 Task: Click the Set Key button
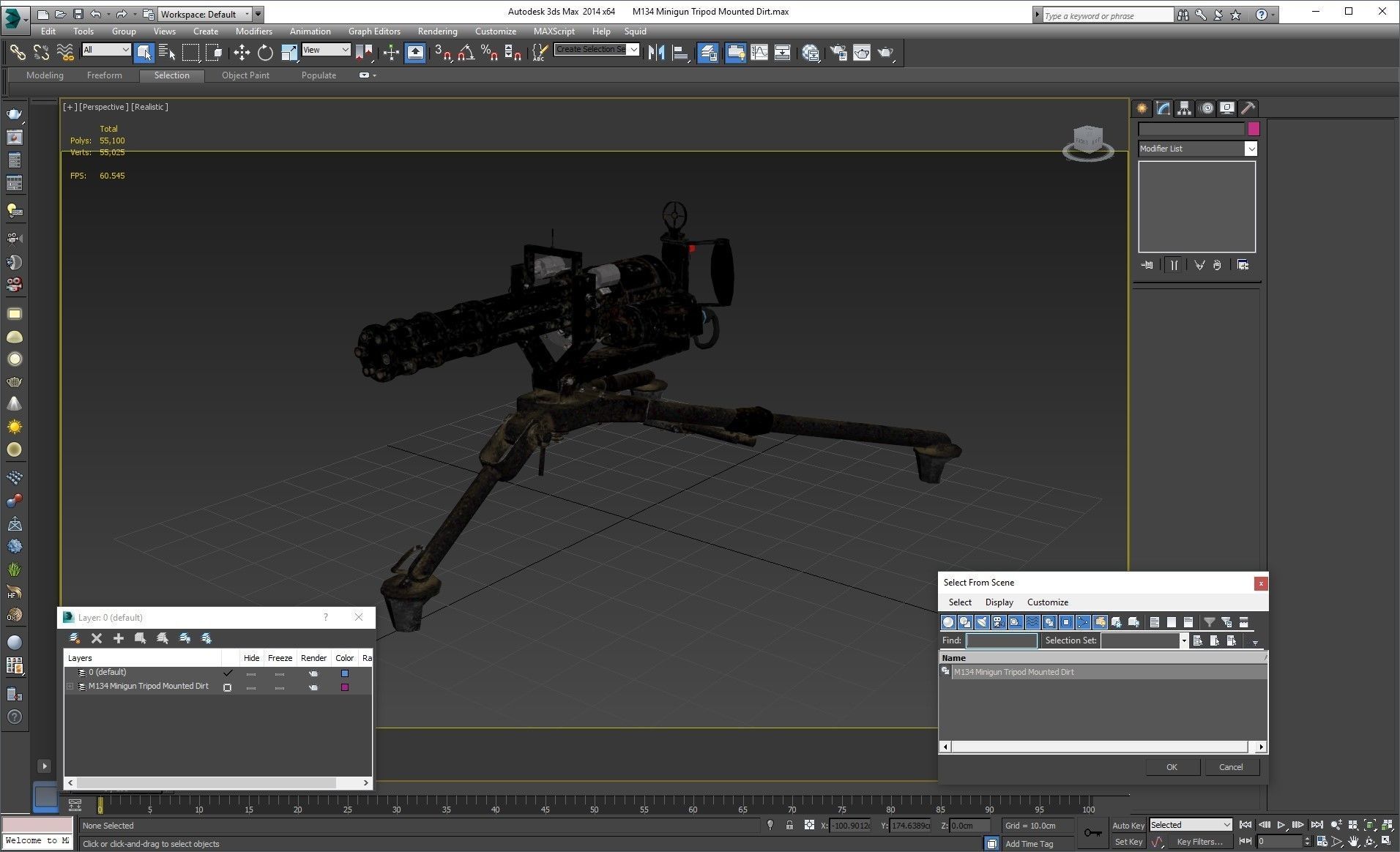tap(1128, 842)
